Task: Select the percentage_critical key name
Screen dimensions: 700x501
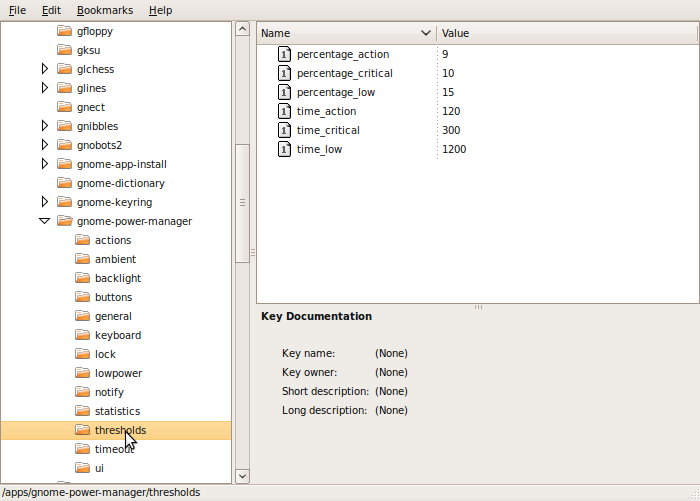Action: click(345, 73)
